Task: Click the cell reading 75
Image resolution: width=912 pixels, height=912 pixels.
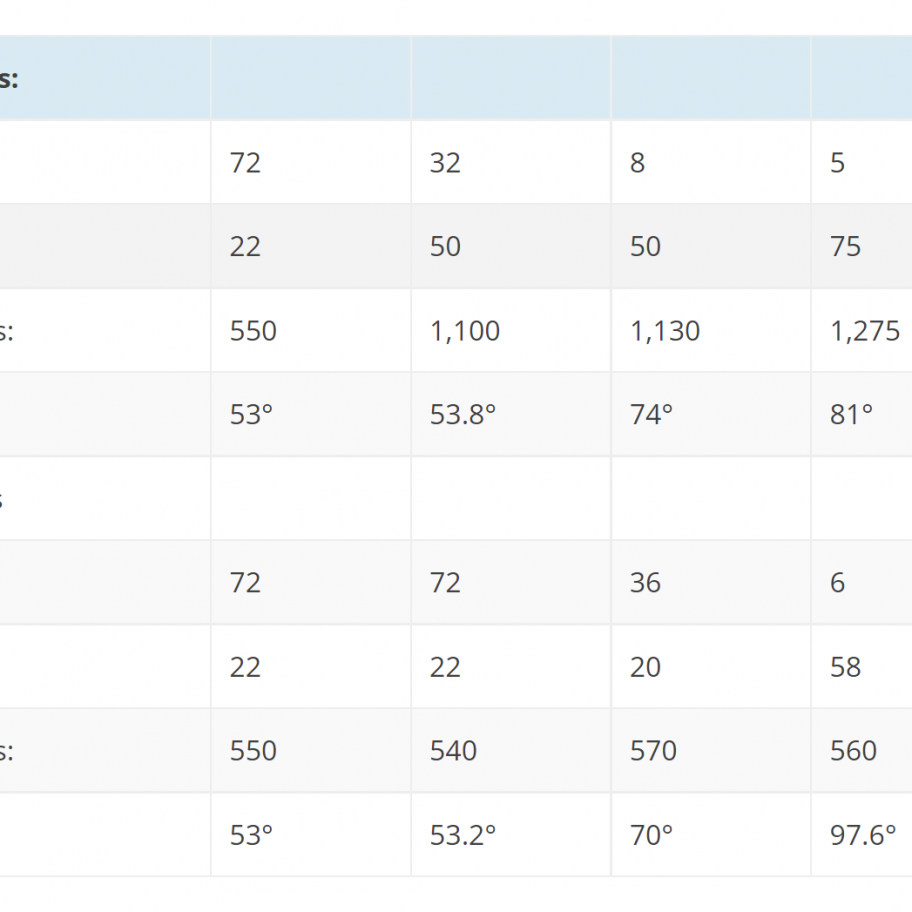Action: (x=862, y=246)
